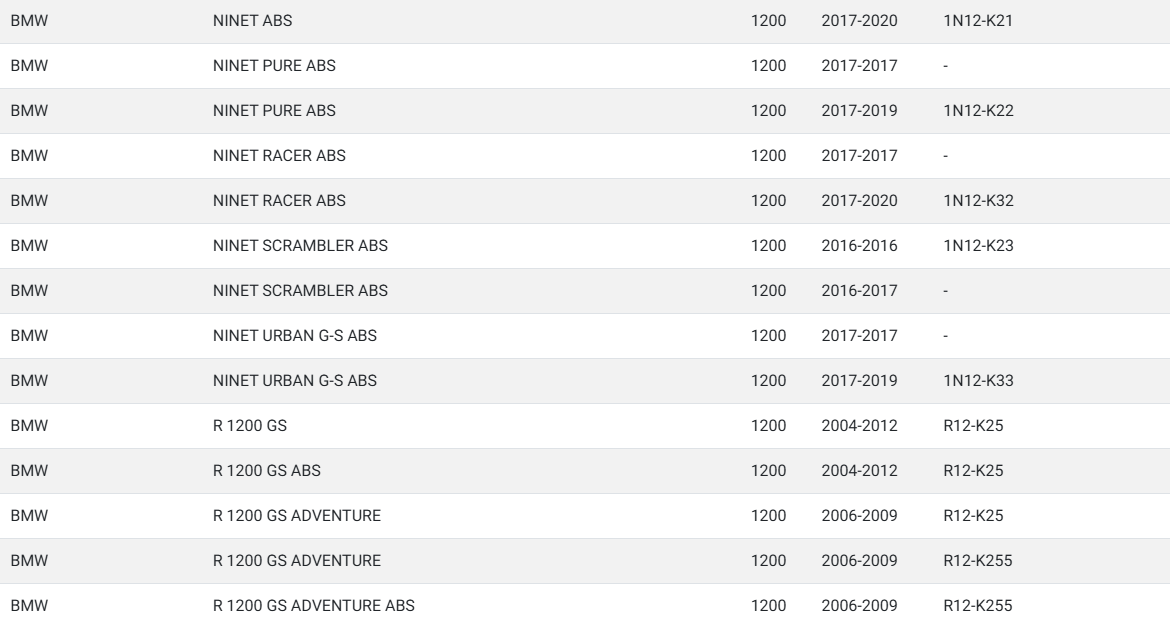Viewport: 1171px width, 622px height.
Task: Click model code 1N12-K21
Action: 978,21
